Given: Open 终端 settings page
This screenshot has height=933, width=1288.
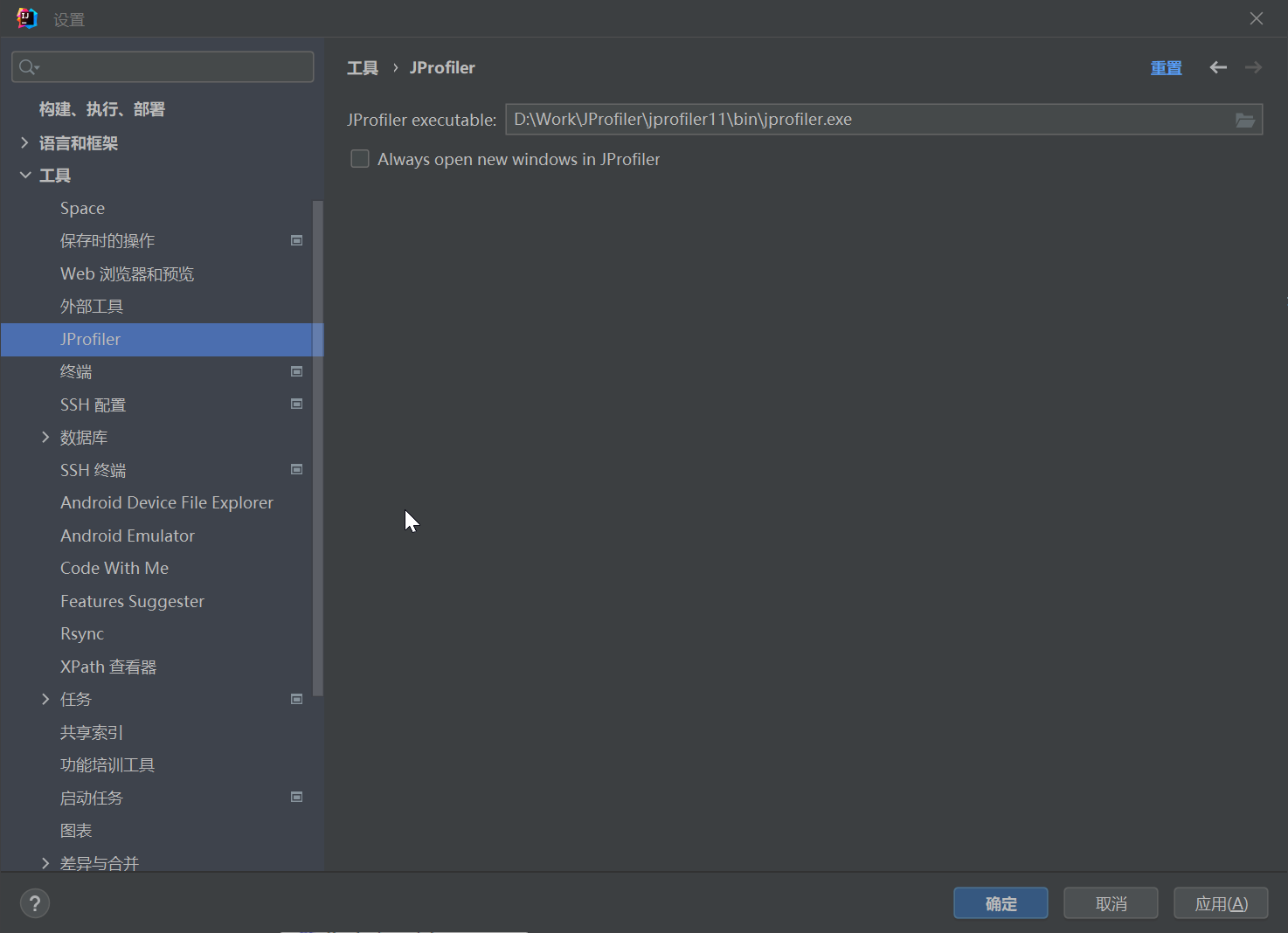Looking at the screenshot, I should pyautogui.click(x=76, y=371).
